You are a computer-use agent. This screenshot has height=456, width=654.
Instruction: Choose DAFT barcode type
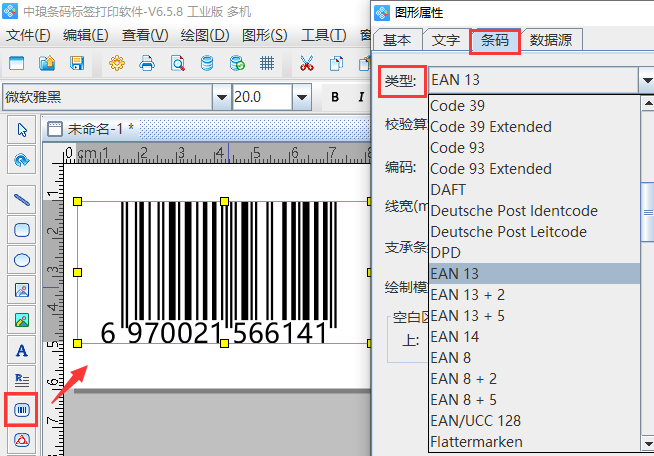coord(534,190)
